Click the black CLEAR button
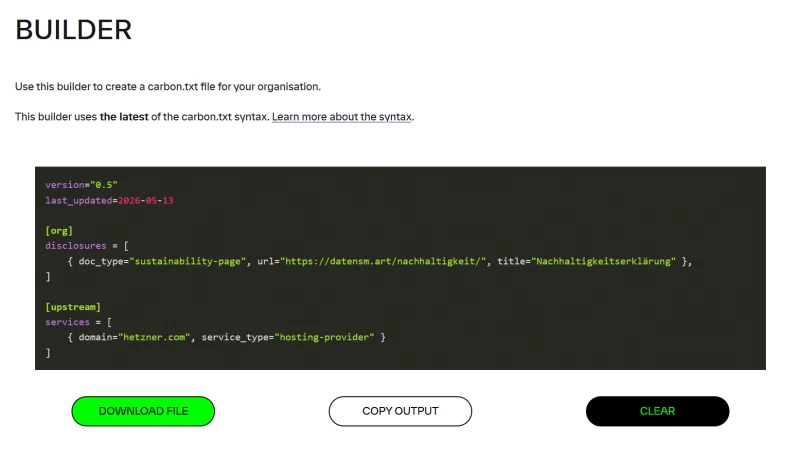Screen dimensions: 800x450 tap(657, 411)
